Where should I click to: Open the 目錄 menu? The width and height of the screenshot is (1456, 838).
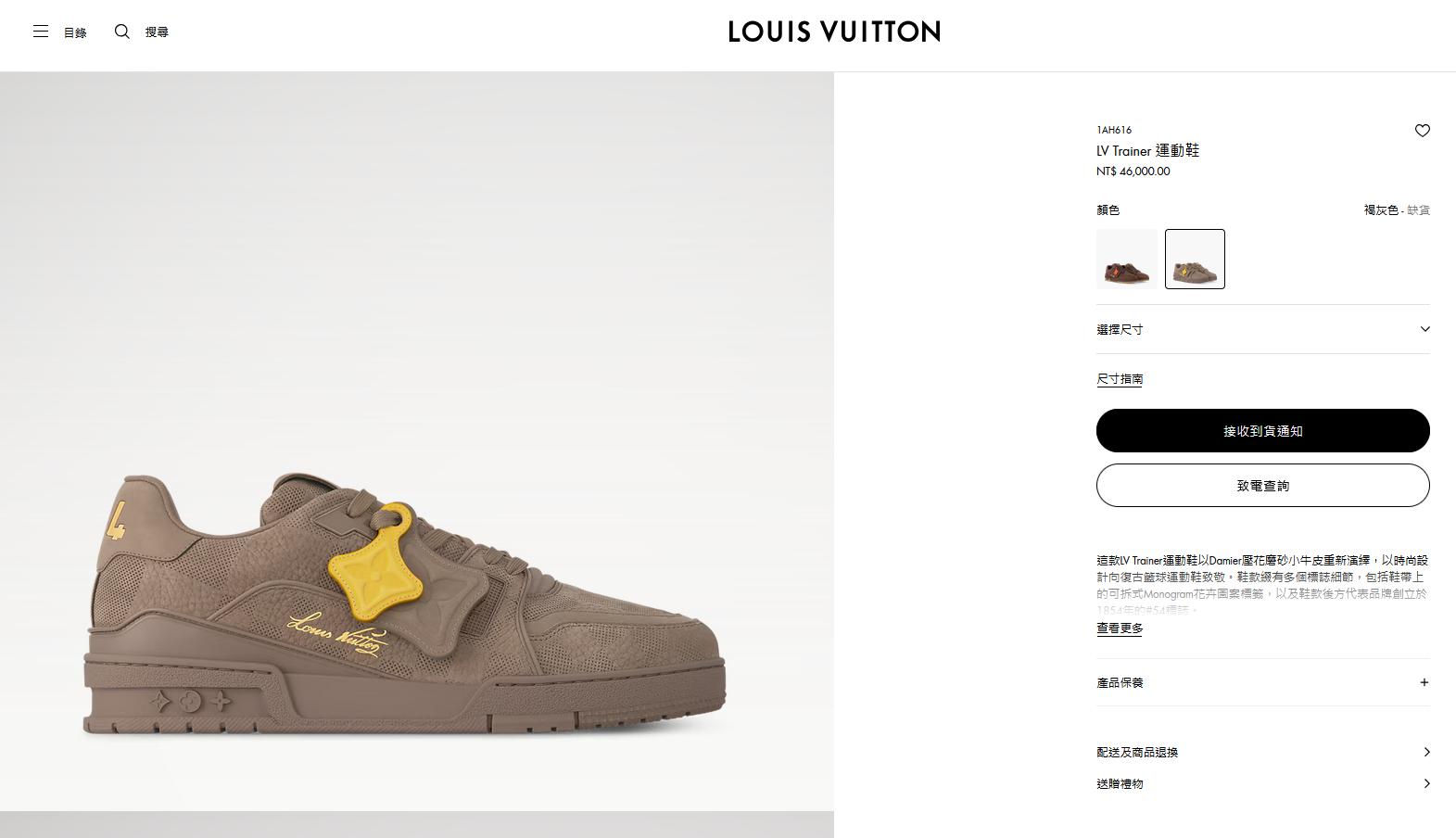[75, 32]
